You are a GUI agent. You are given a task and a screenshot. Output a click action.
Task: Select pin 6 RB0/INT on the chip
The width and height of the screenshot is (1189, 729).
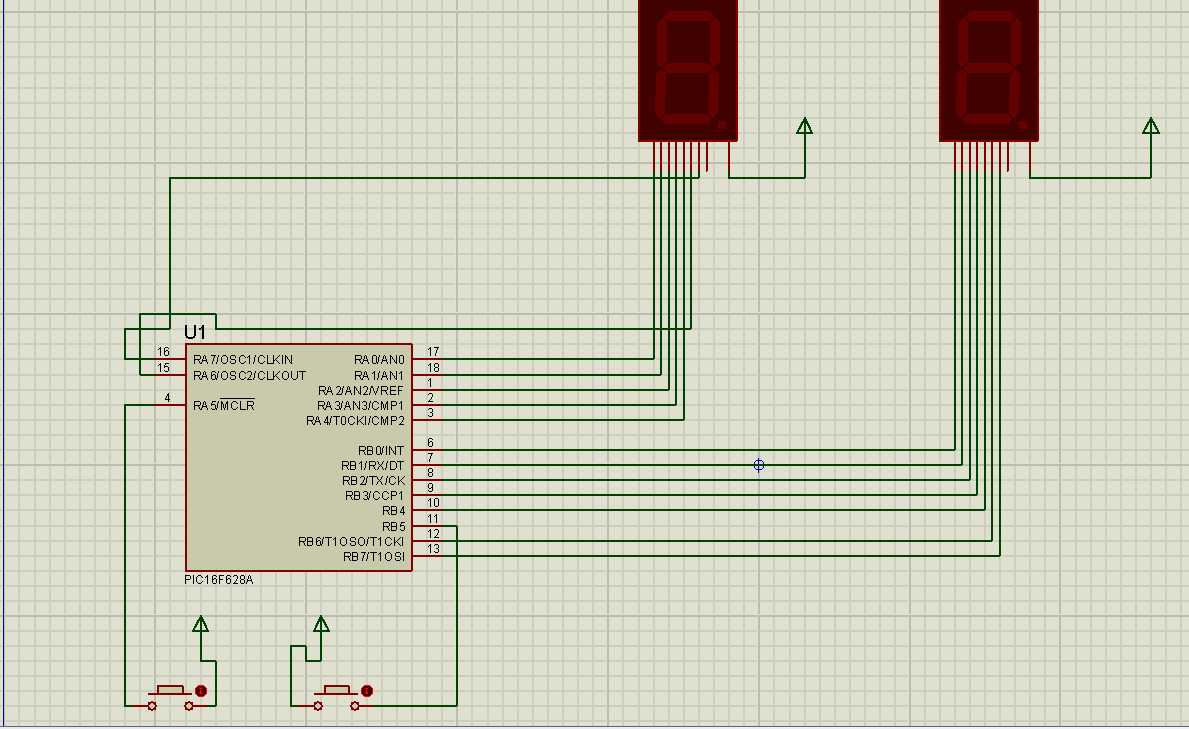[x=427, y=450]
